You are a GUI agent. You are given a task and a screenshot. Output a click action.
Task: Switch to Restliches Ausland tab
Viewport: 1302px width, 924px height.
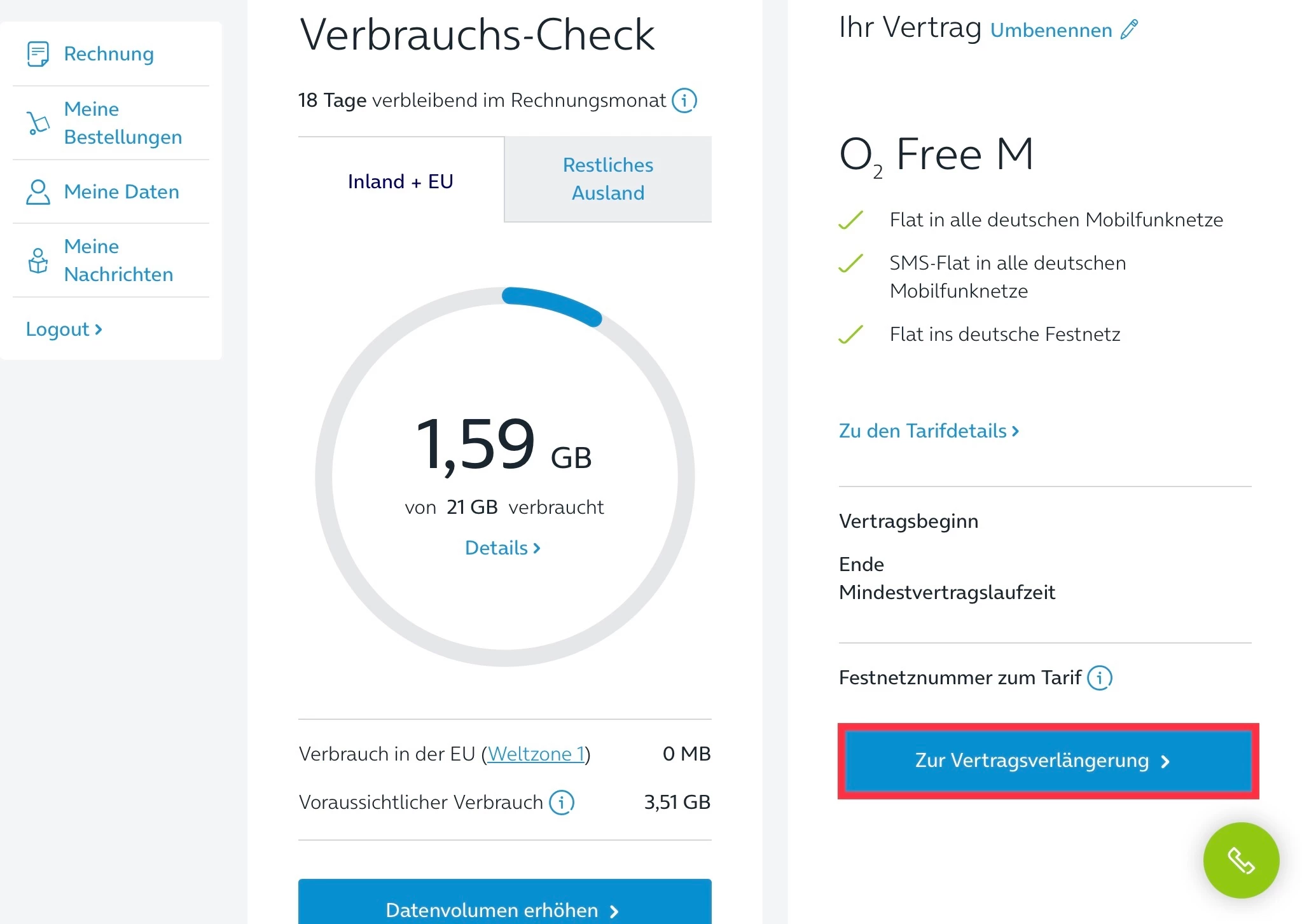point(607,179)
